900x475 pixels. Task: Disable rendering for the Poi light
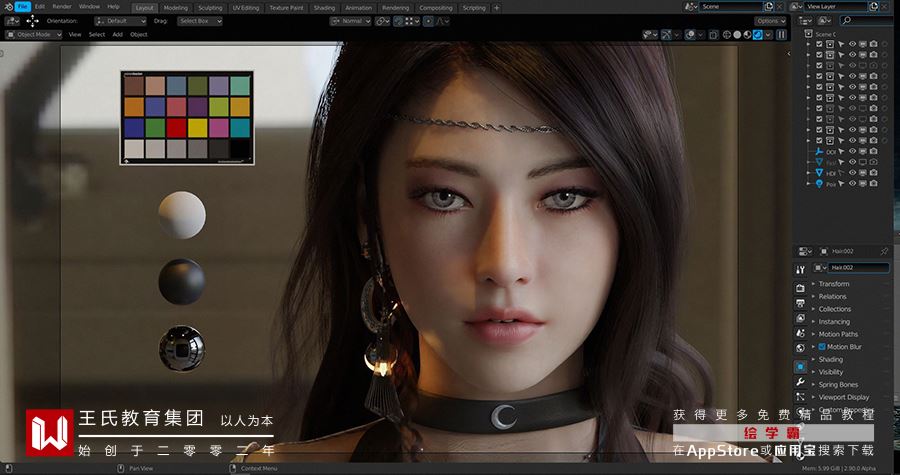pyautogui.click(x=873, y=184)
